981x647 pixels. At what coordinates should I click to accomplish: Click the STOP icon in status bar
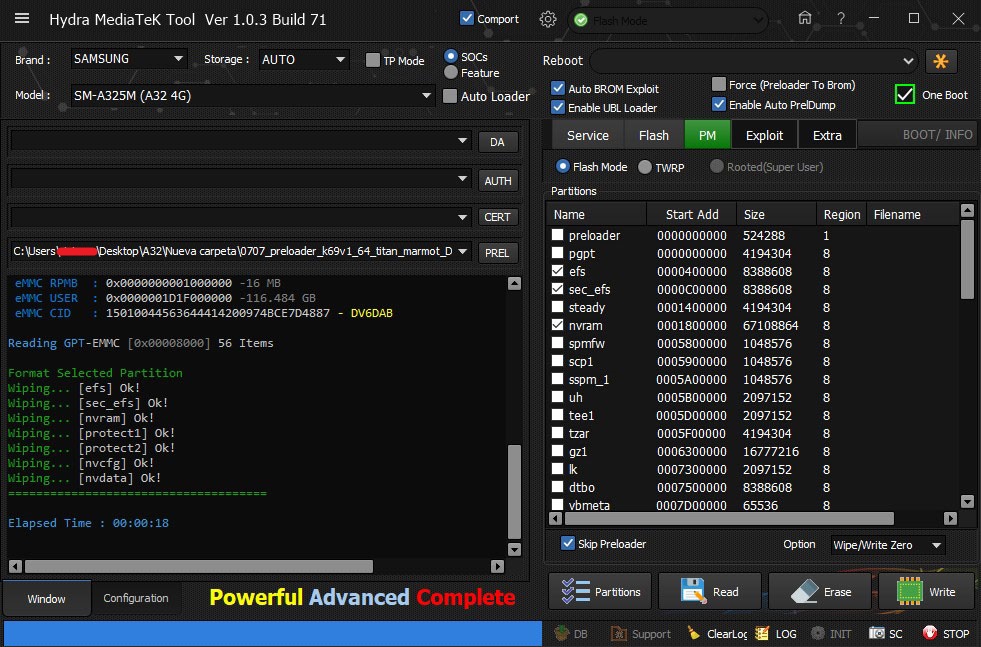click(x=930, y=633)
